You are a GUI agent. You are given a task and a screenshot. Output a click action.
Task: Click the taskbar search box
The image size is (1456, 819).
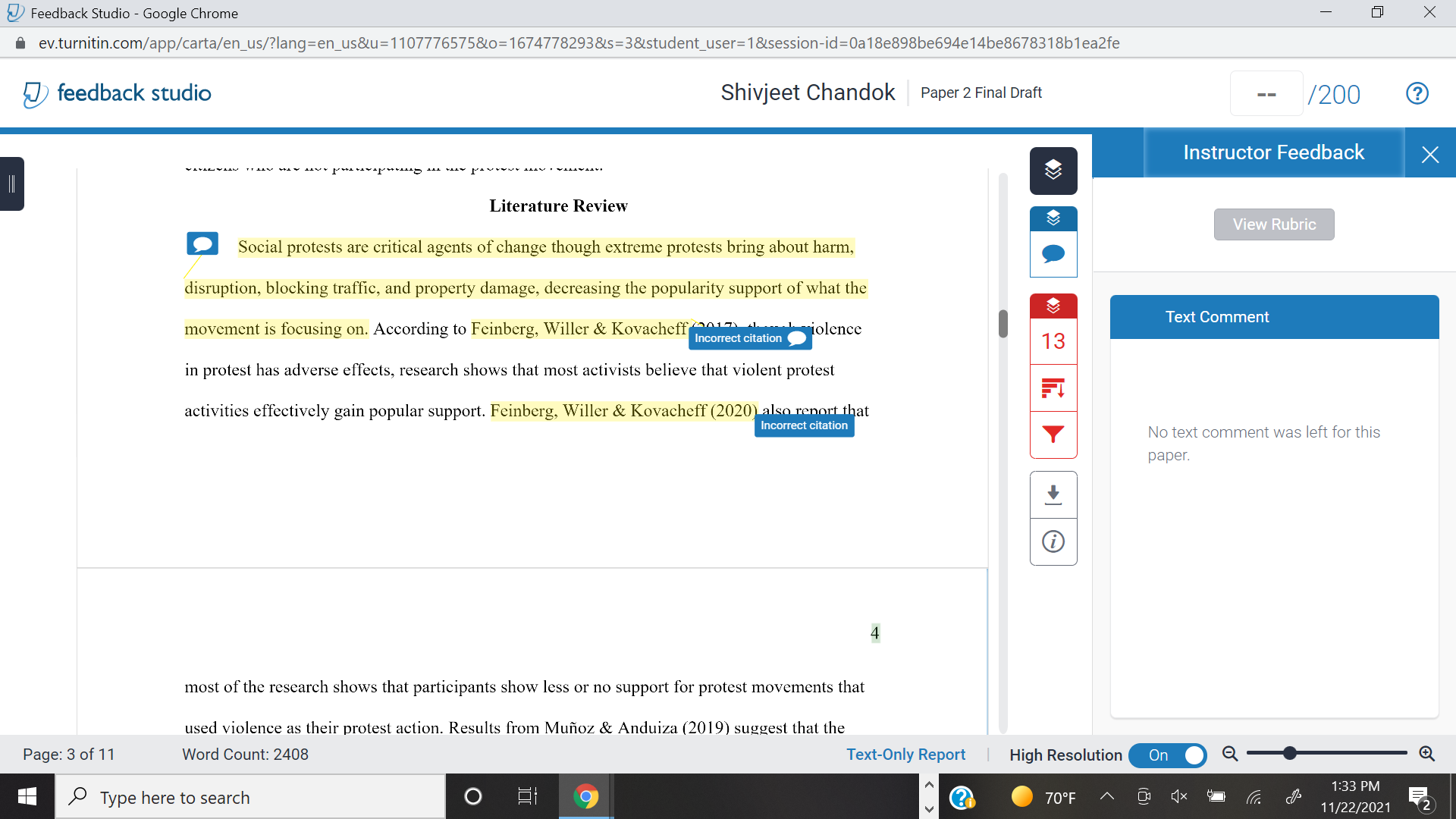[250, 797]
